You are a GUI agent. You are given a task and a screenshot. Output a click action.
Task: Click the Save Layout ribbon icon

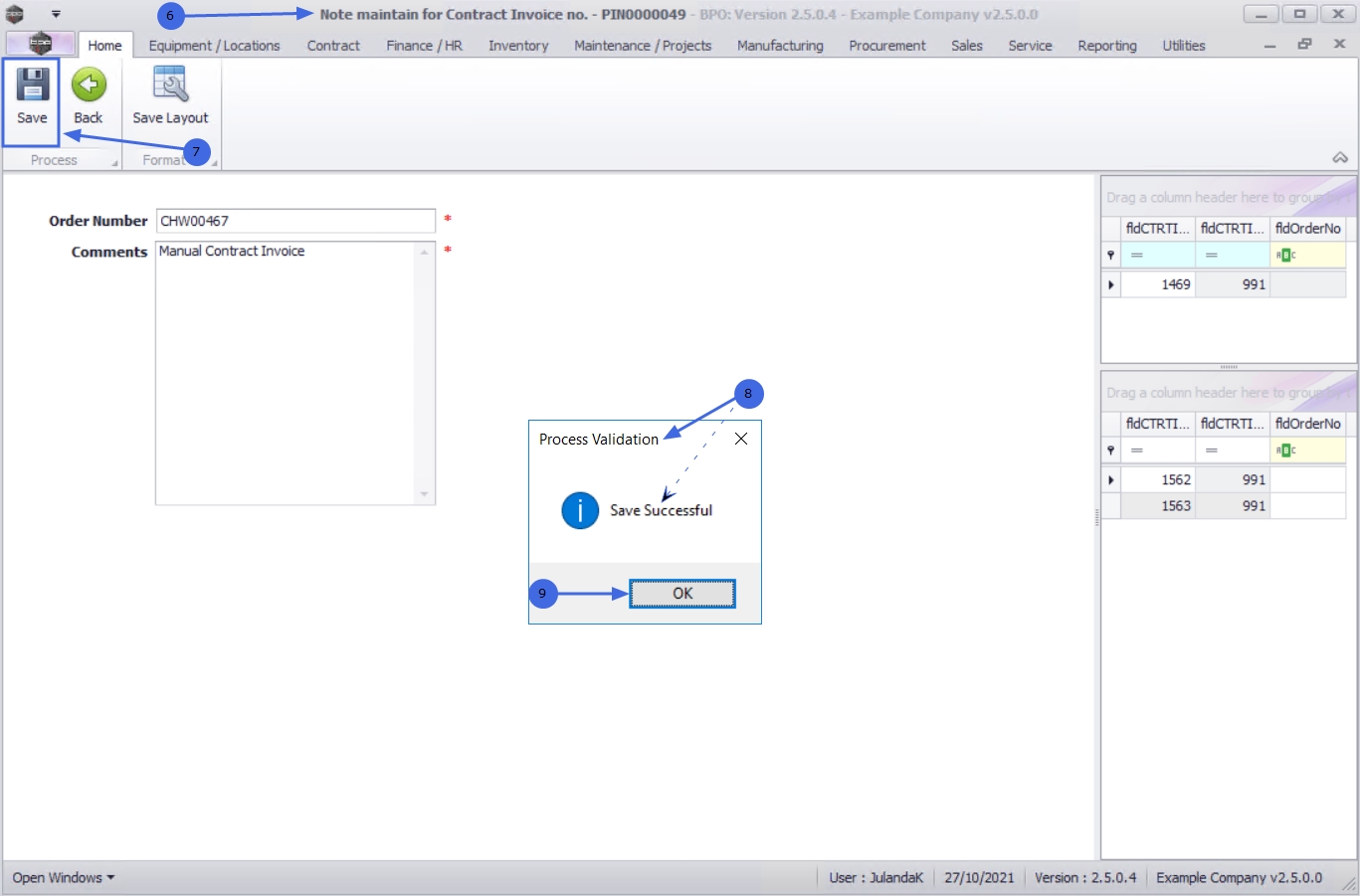pos(170,86)
